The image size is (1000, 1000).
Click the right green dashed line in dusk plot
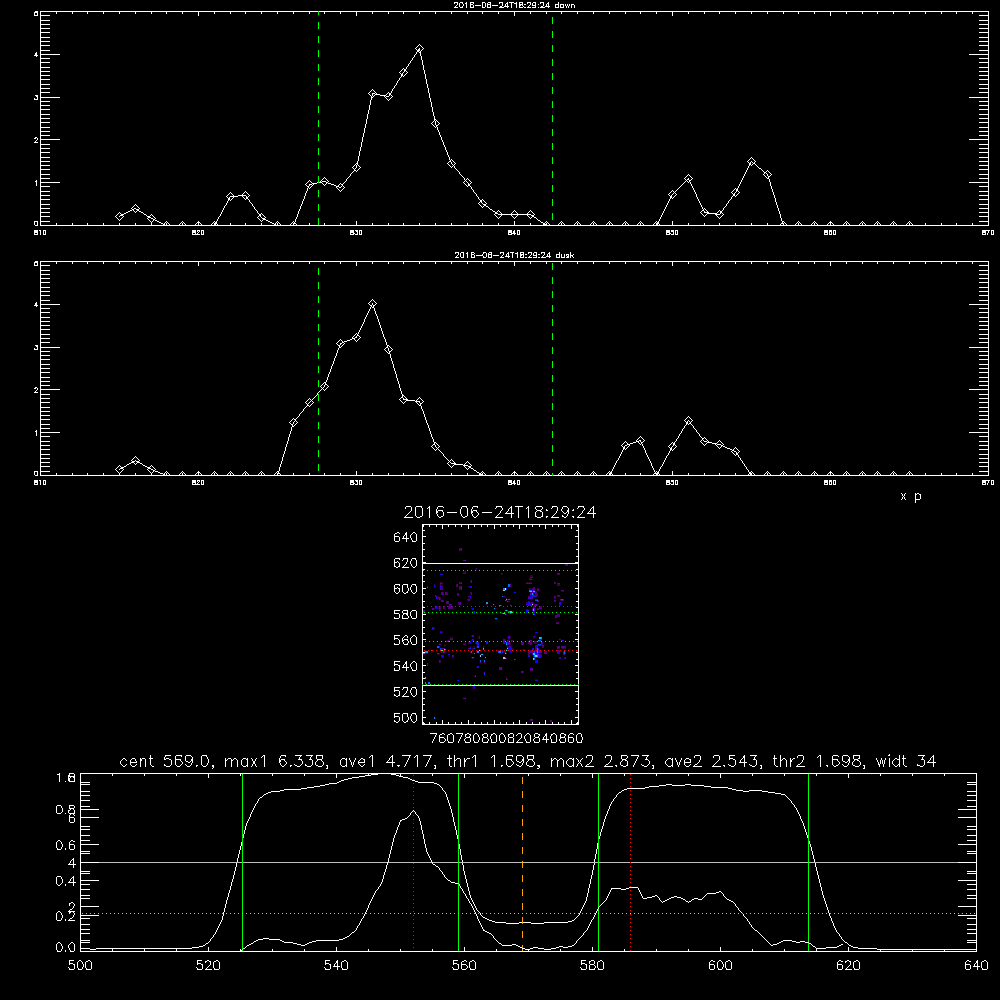tap(552, 368)
